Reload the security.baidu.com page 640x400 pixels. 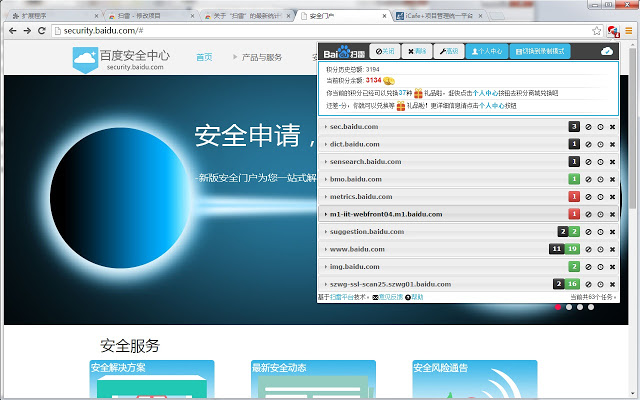click(x=41, y=31)
